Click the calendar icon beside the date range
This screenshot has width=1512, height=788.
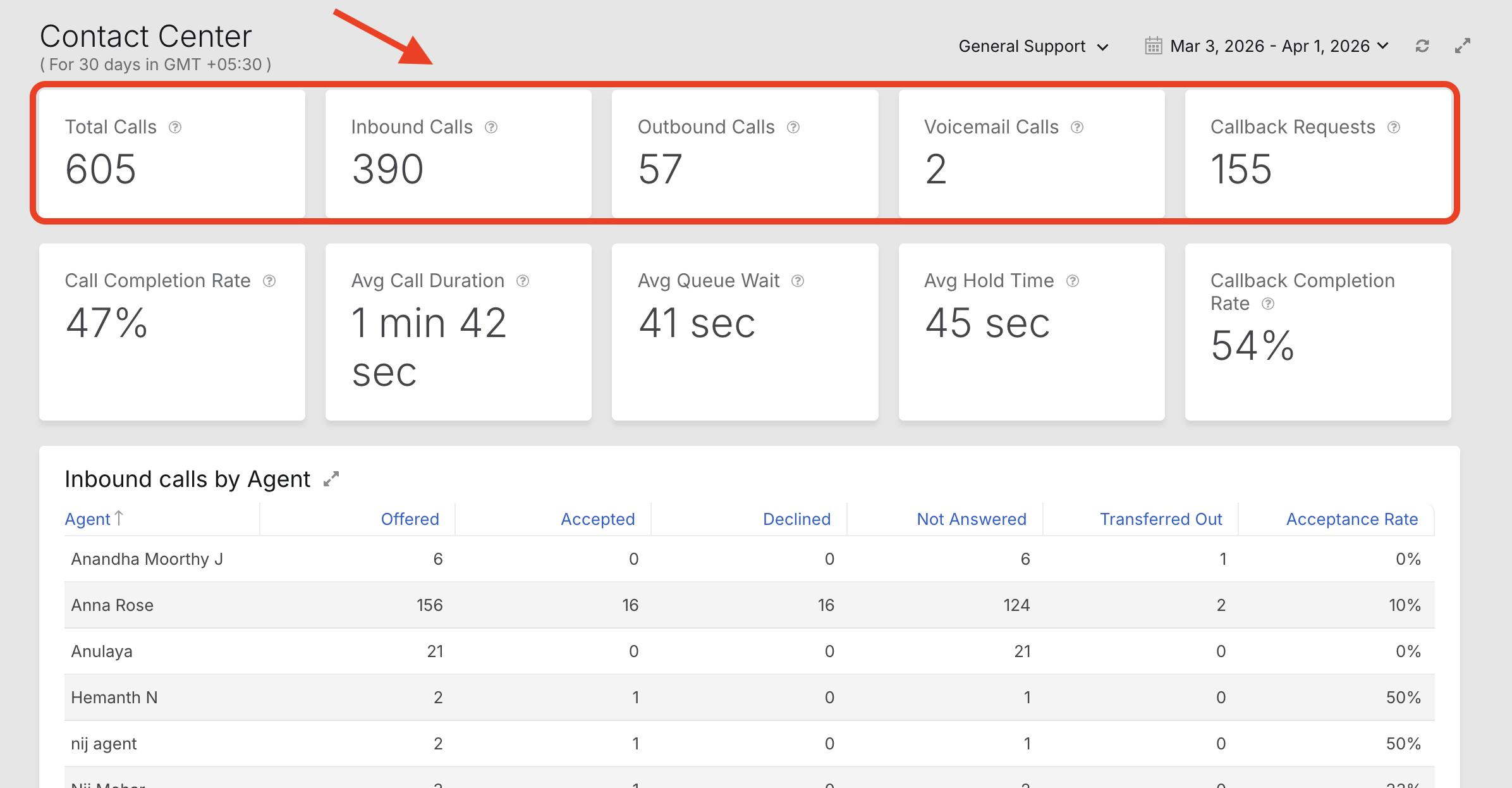[1154, 46]
